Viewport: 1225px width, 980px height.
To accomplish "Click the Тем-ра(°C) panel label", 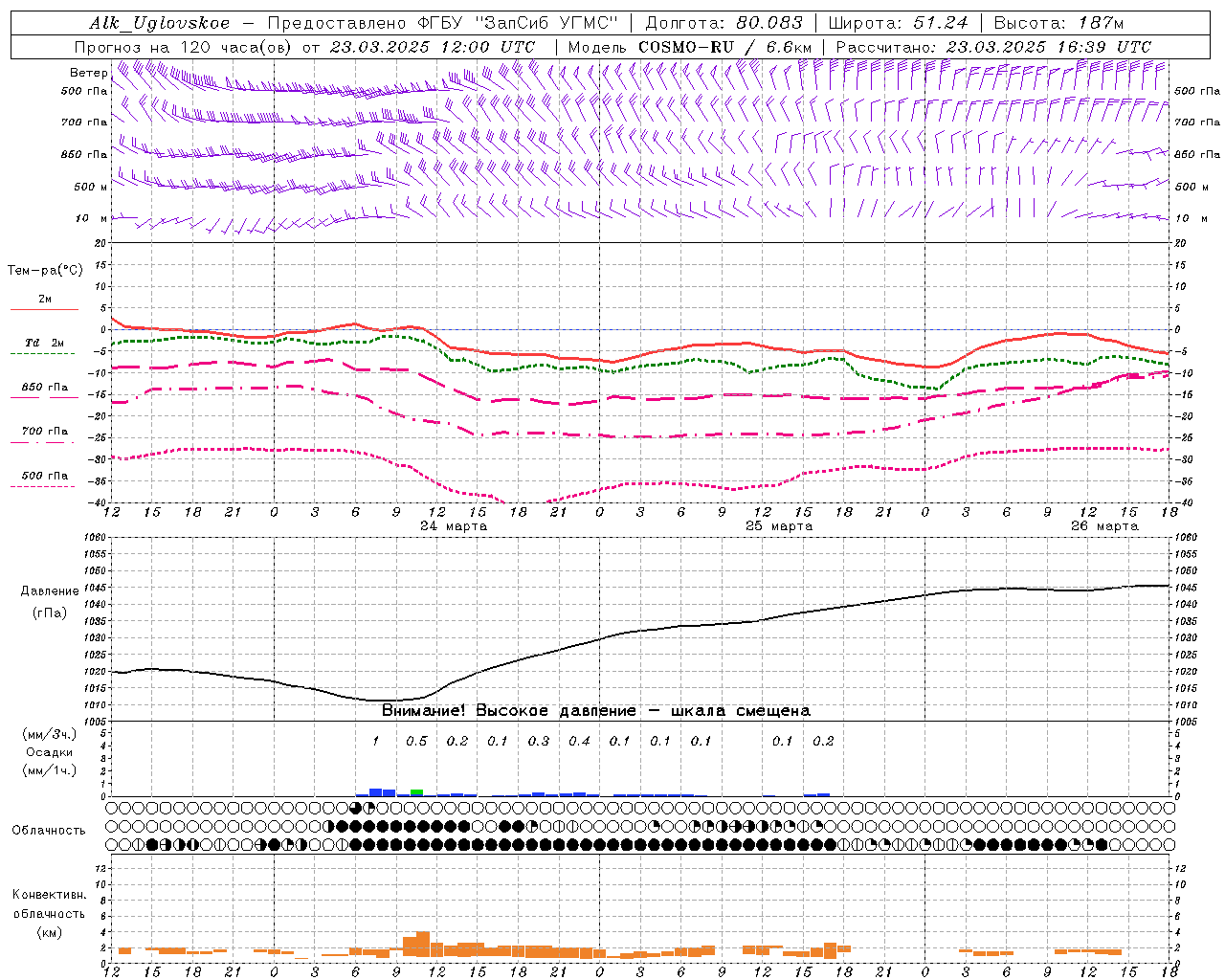I will pyautogui.click(x=45, y=271).
